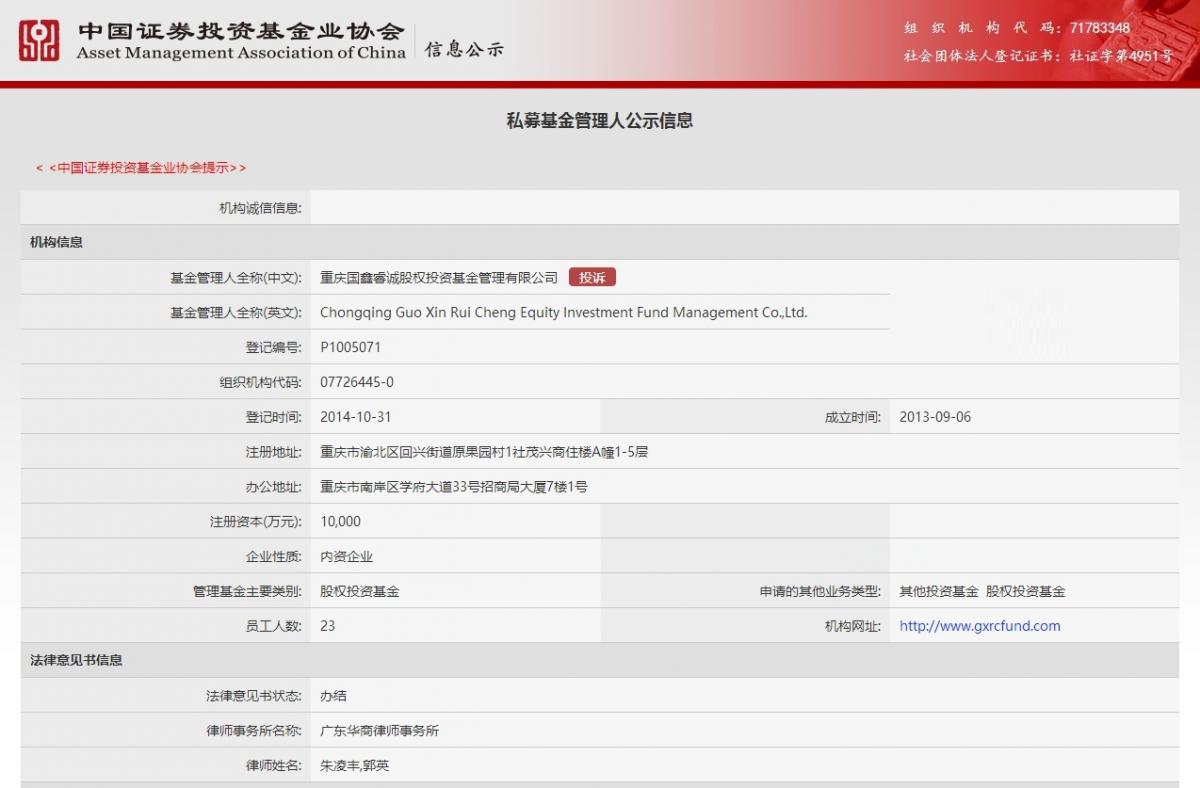Select law firm name 广东华商律师事务所

pos(379,731)
